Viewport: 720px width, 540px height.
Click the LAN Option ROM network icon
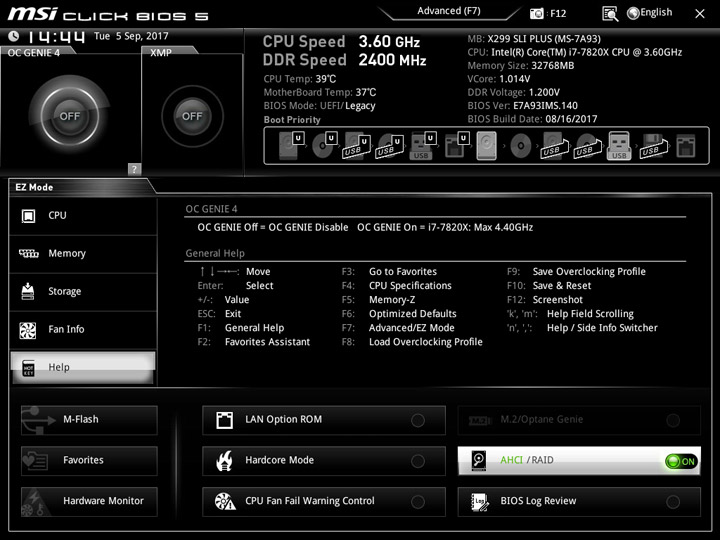225,420
